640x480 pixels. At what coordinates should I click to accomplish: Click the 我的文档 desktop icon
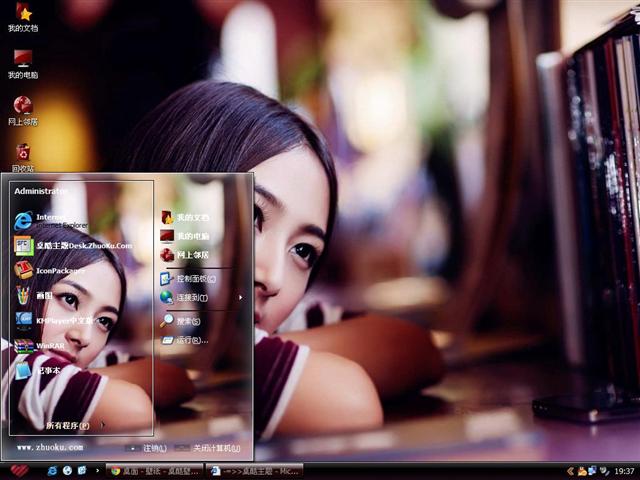pos(23,16)
